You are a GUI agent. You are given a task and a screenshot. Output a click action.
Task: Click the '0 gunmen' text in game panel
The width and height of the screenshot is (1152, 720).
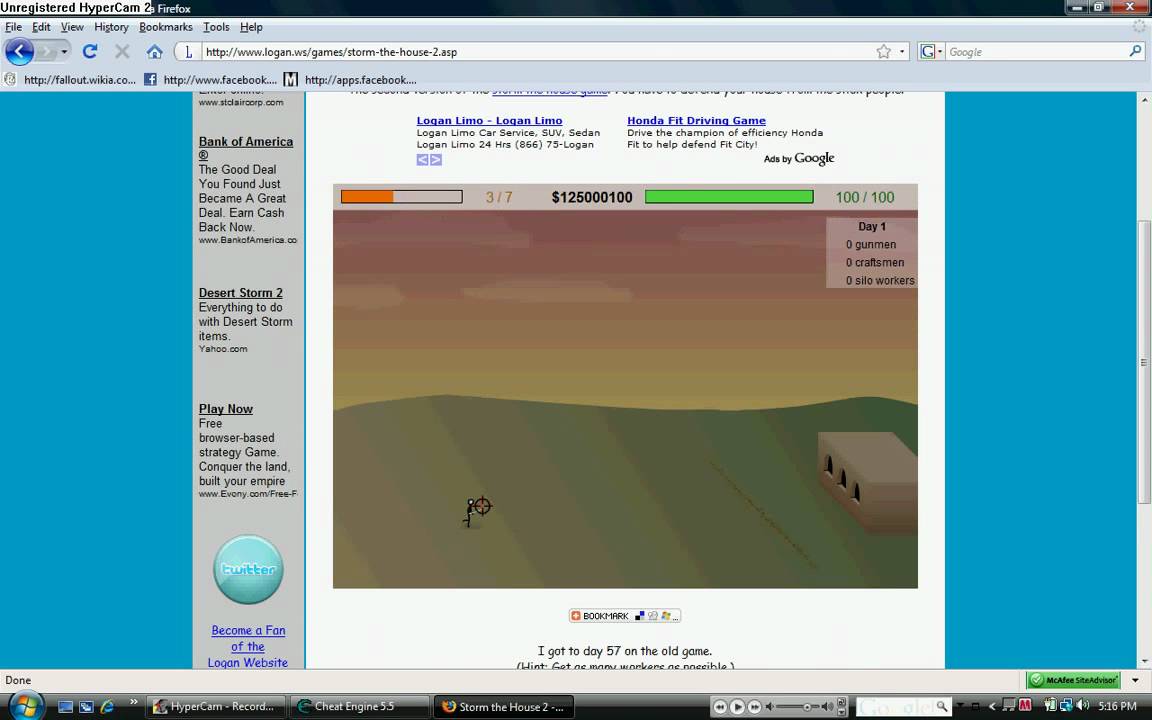tap(871, 245)
